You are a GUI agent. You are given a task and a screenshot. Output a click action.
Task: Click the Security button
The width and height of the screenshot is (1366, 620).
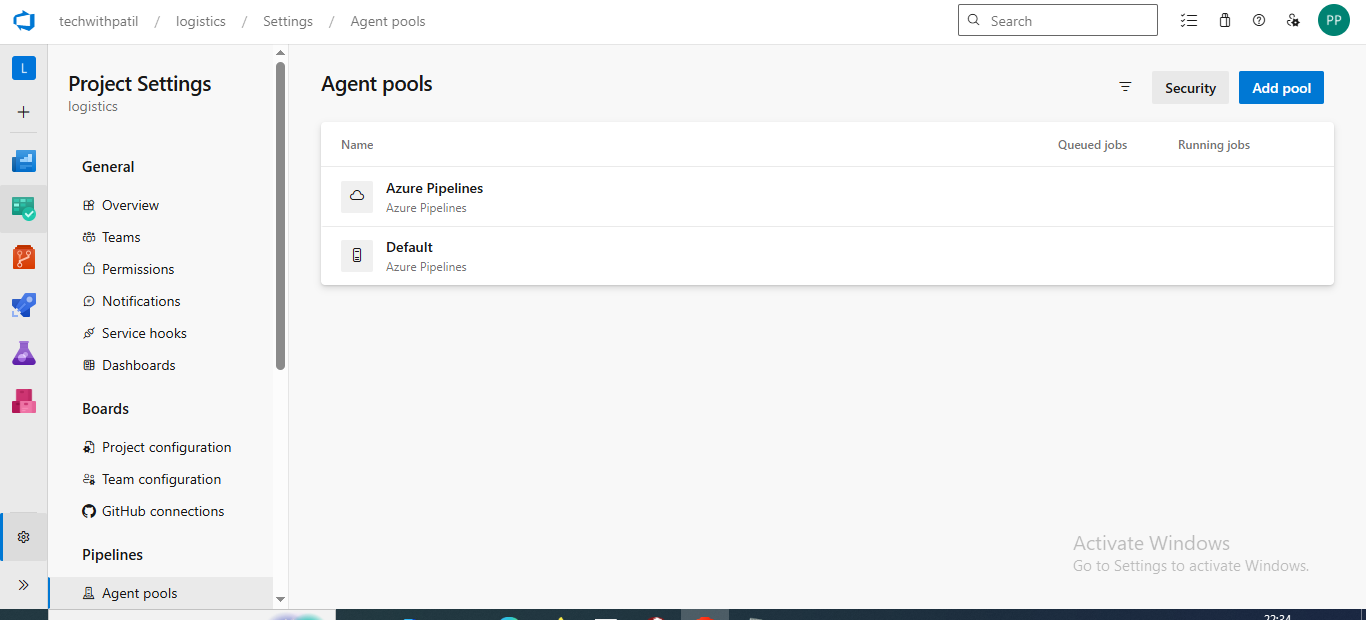[1190, 88]
